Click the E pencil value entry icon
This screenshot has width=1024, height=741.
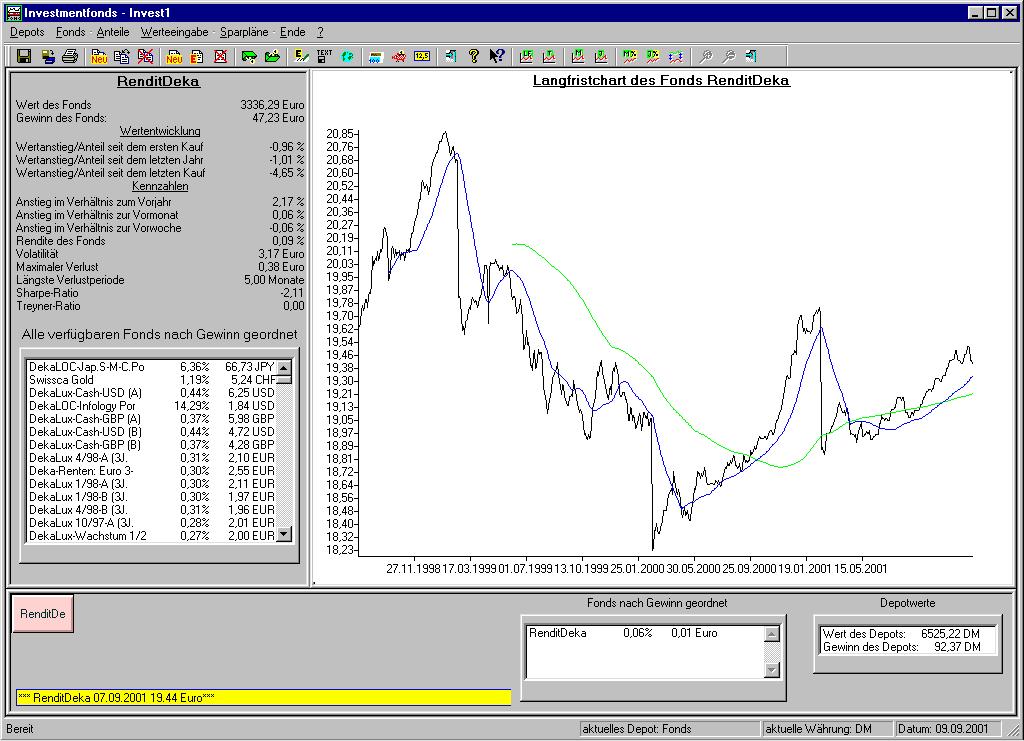point(301,56)
